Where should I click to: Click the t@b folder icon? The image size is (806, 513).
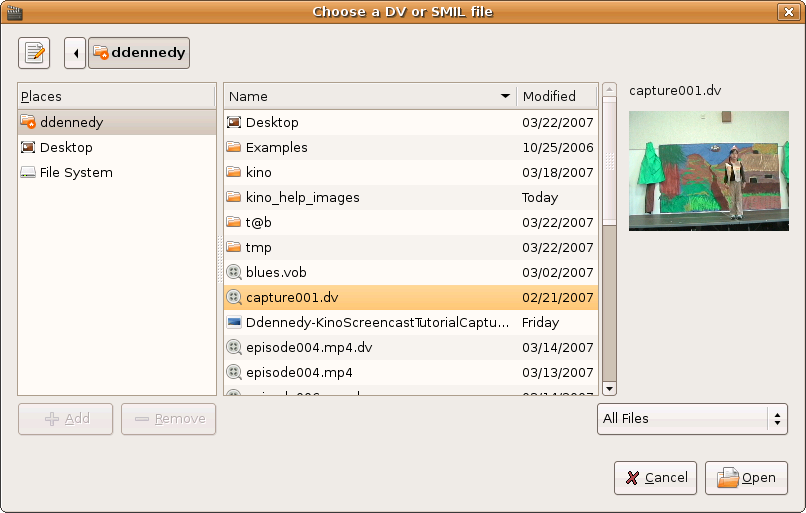pyautogui.click(x=234, y=222)
